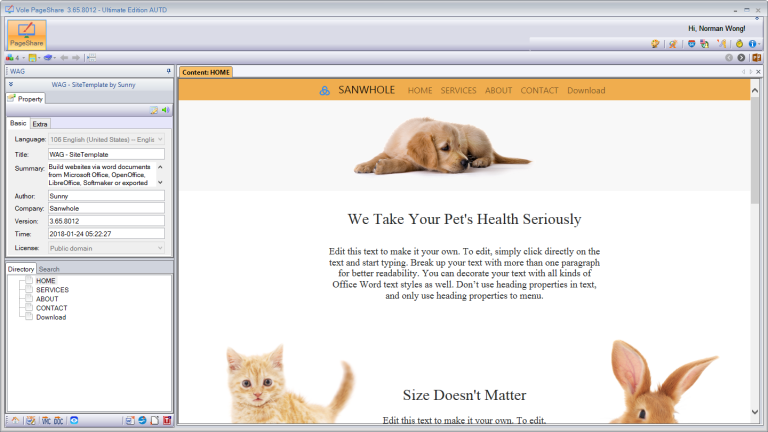Click the Download link in page navbar
768x432 pixels.
pos(586,91)
